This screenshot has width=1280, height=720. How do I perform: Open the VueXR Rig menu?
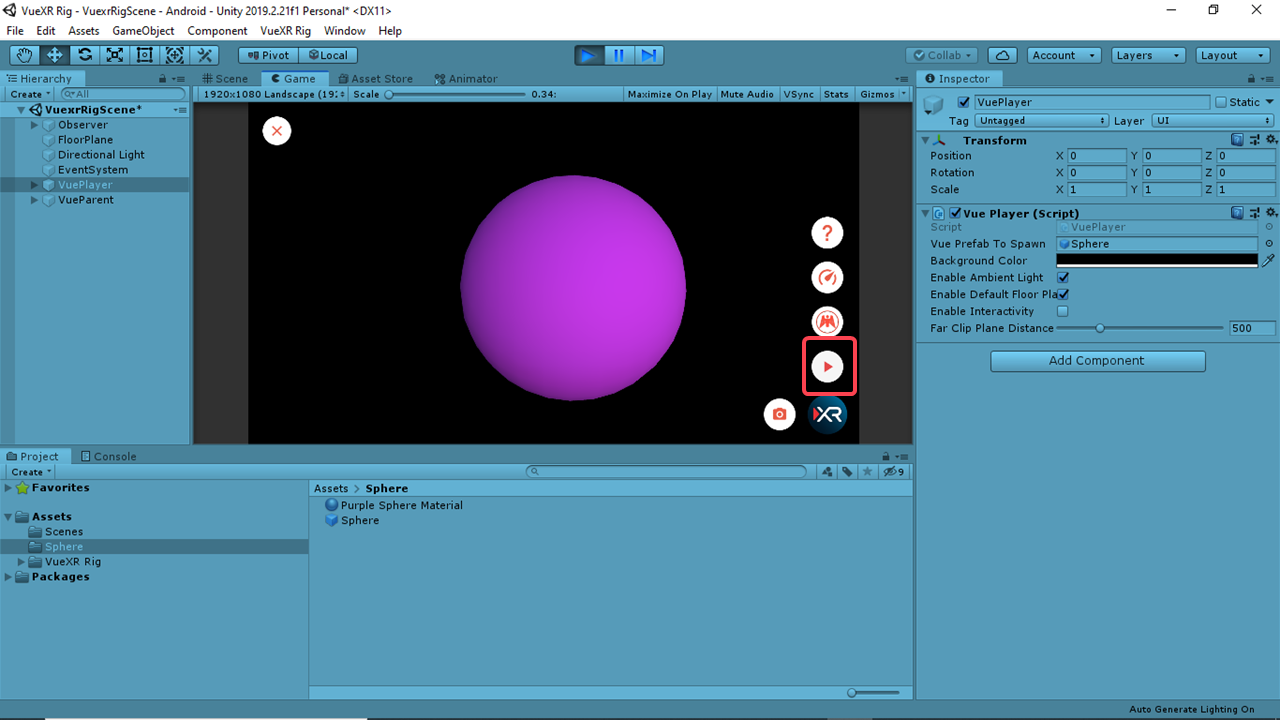coord(285,31)
